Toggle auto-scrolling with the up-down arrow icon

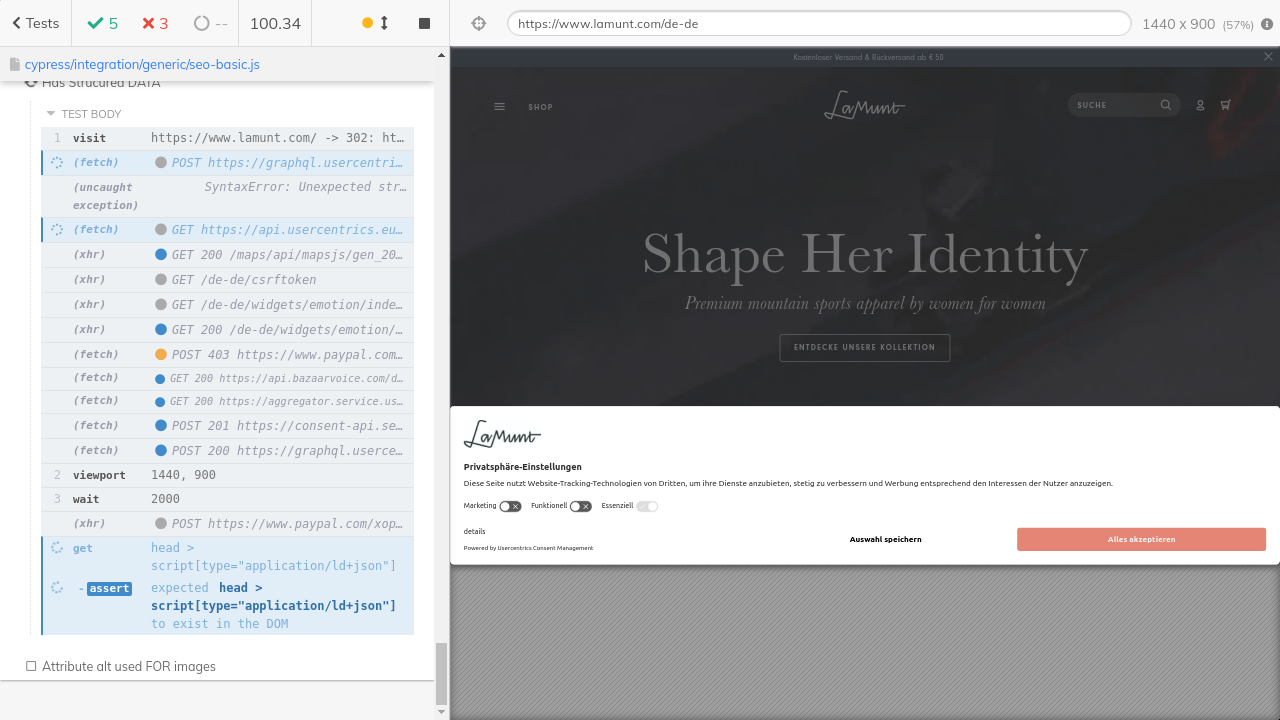pos(384,23)
